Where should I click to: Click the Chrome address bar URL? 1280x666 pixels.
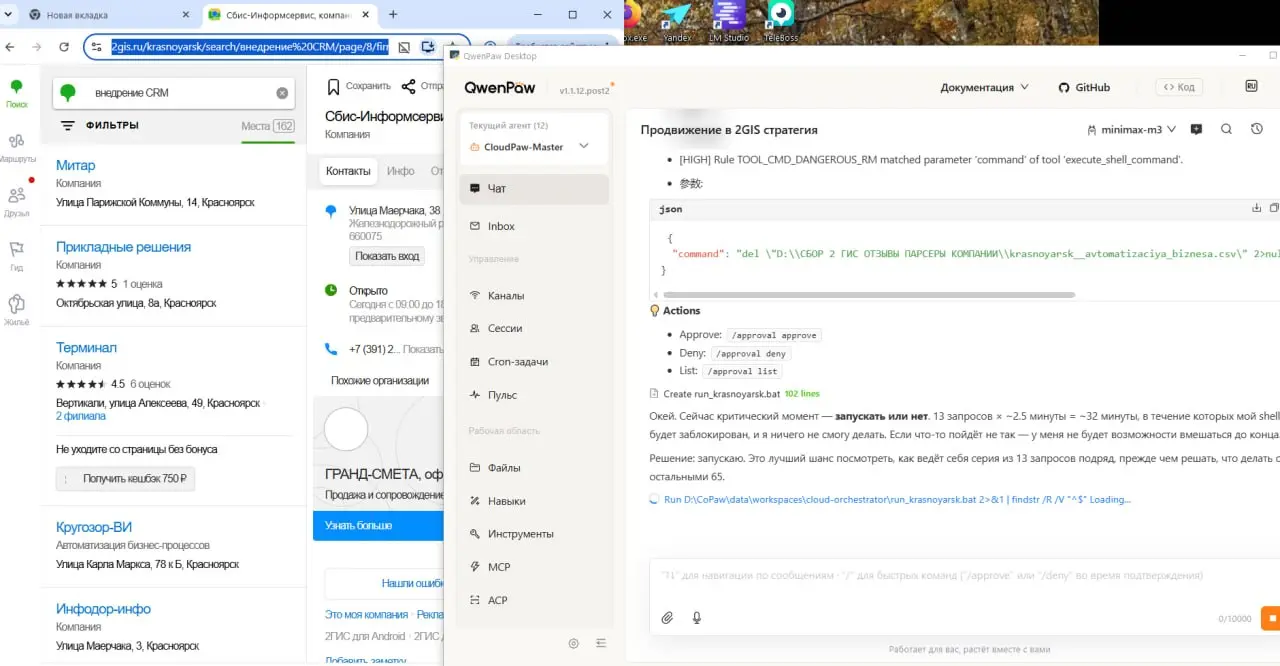point(249,47)
